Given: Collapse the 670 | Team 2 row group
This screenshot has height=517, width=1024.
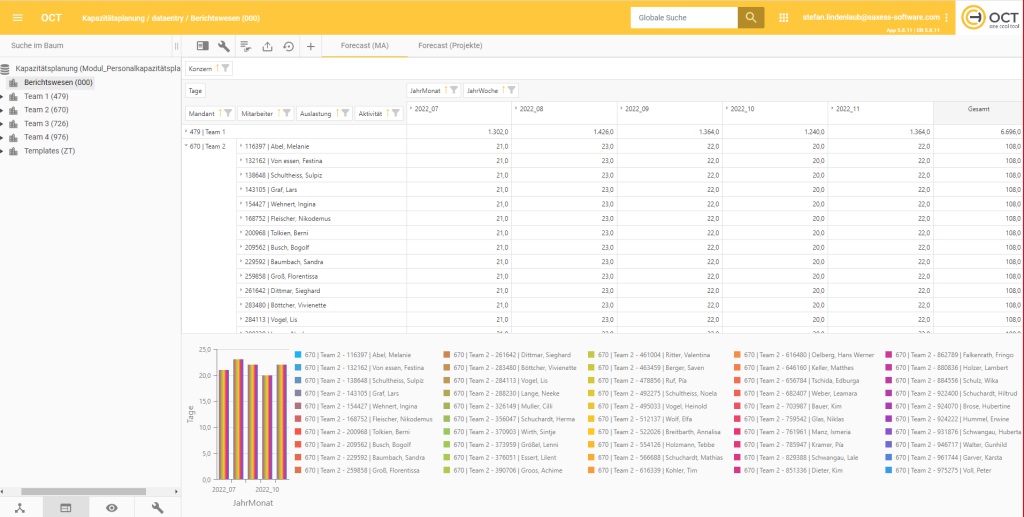Looking at the screenshot, I should coord(186,146).
